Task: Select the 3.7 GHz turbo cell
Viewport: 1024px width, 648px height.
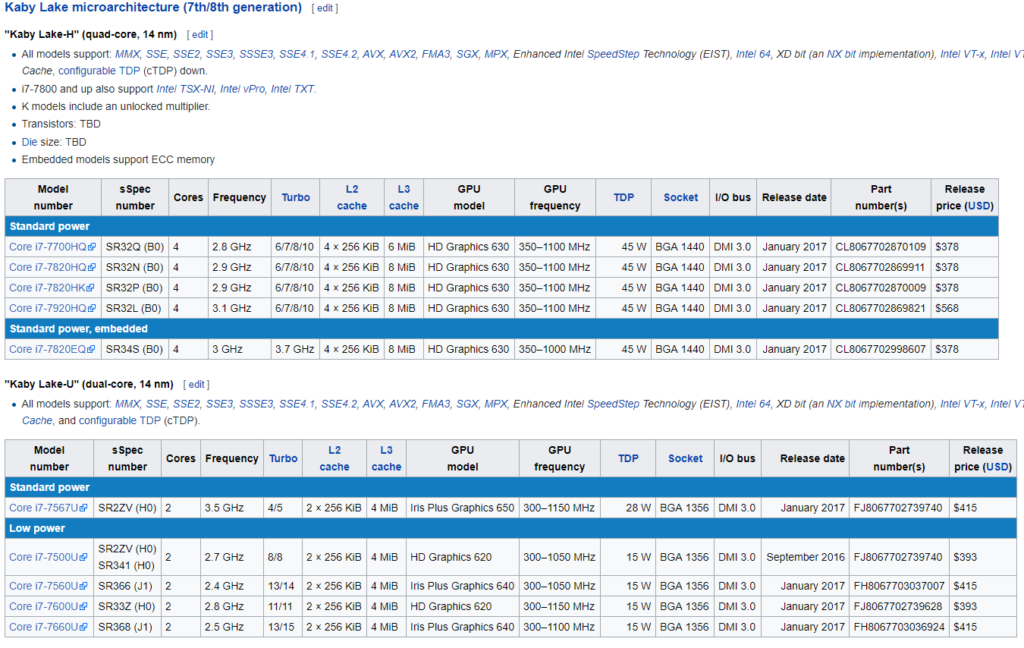Action: [x=295, y=349]
